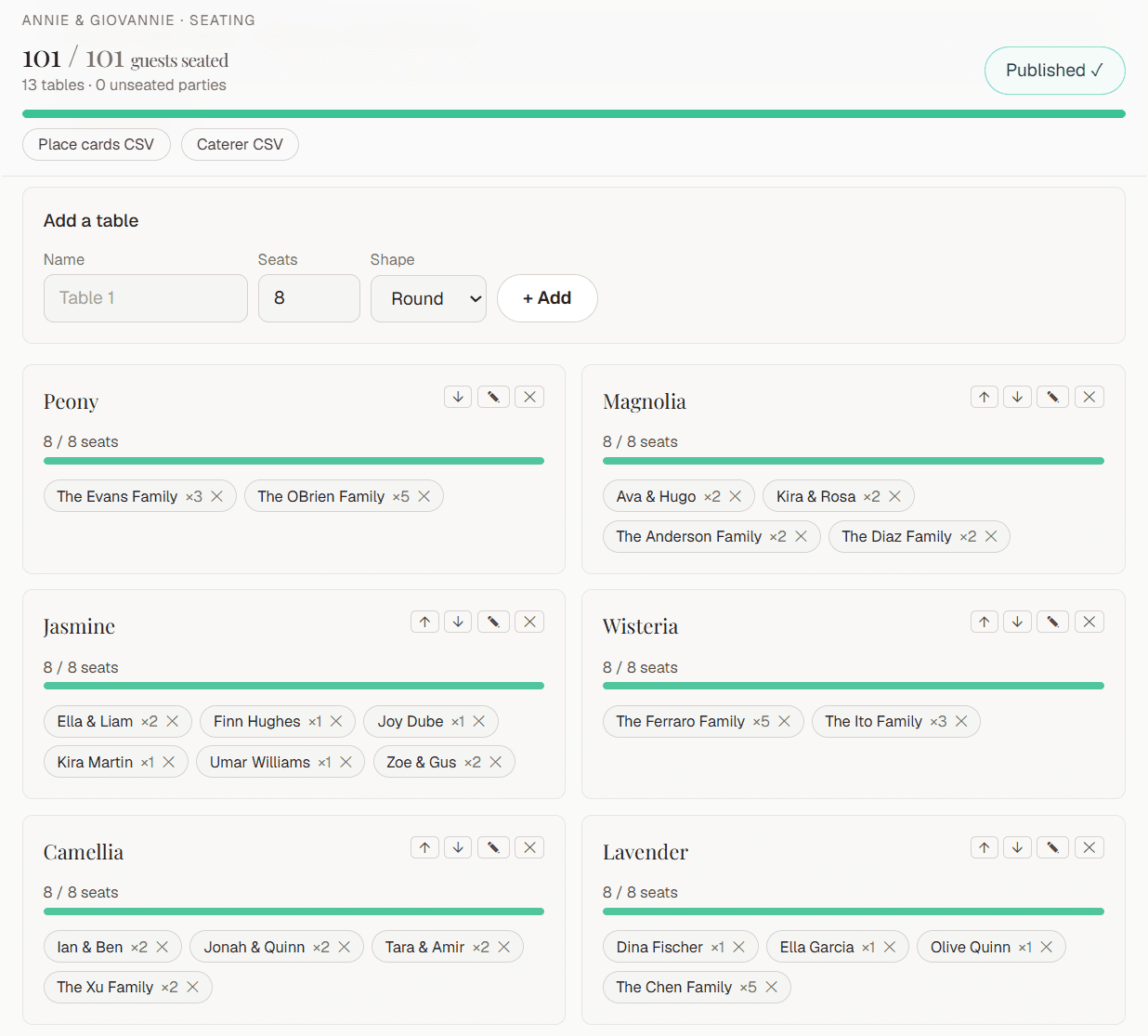Open the Shape dropdown showing Round

pos(428,298)
